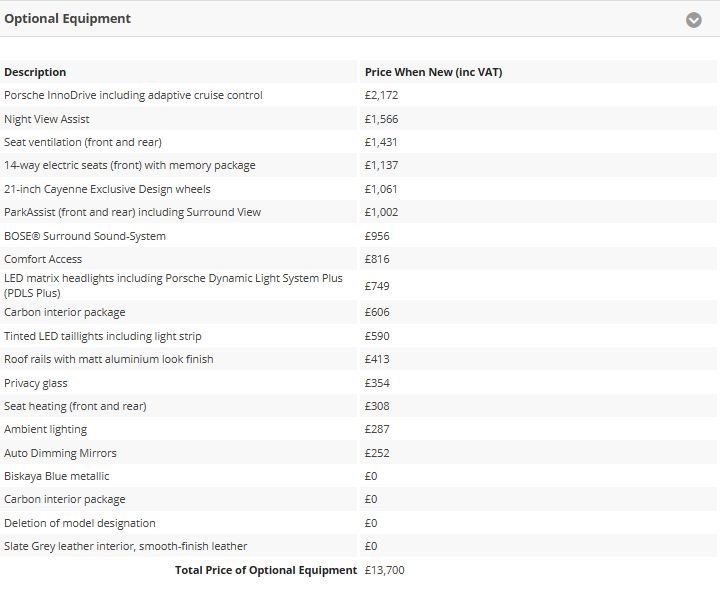Click the BOSE Surround Sound-System entry
The width and height of the screenshot is (722, 600).
[85, 236]
